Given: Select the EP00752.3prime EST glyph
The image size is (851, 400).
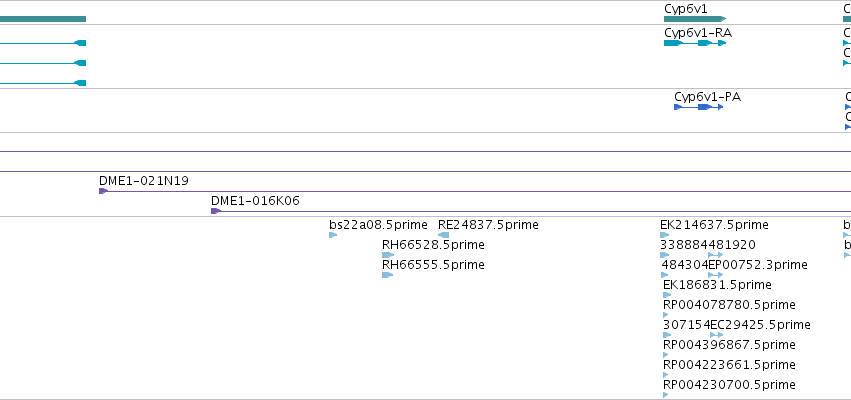Looking at the screenshot, I should (x=716, y=275).
